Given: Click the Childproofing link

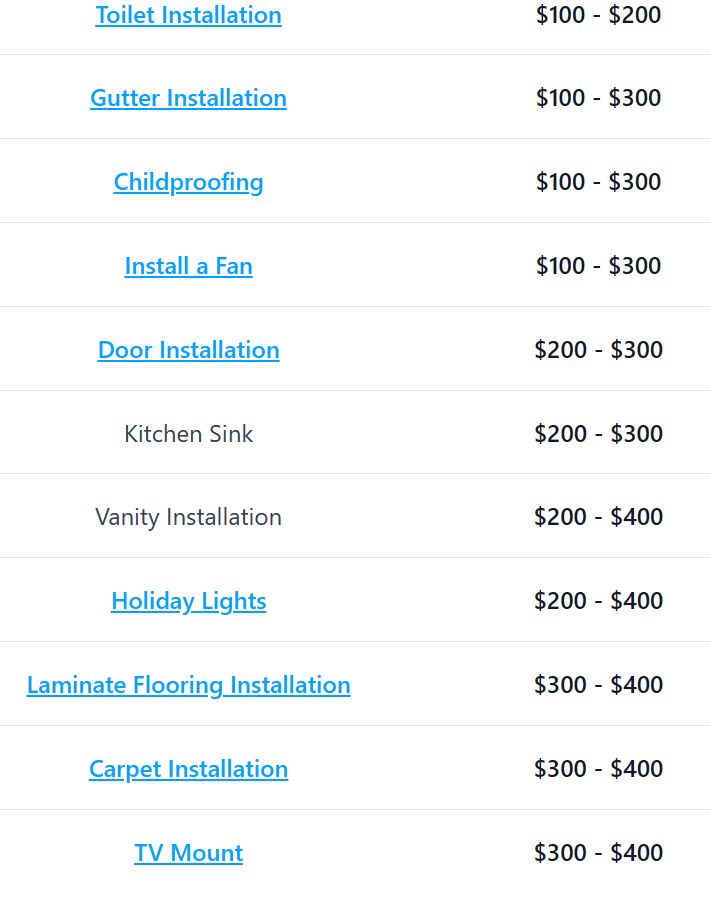Looking at the screenshot, I should [188, 182].
